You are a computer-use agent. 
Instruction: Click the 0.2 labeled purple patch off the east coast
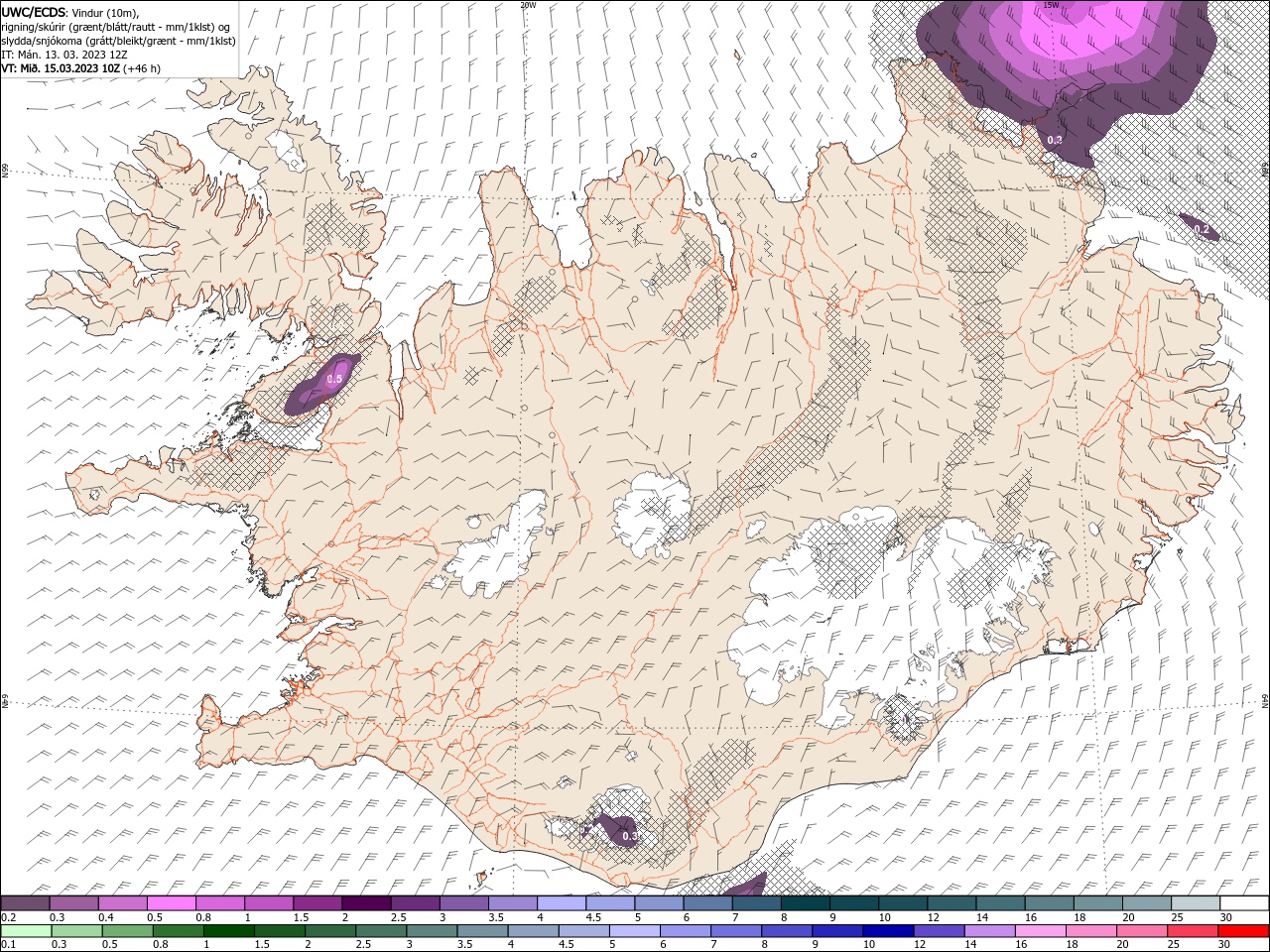tap(1199, 227)
